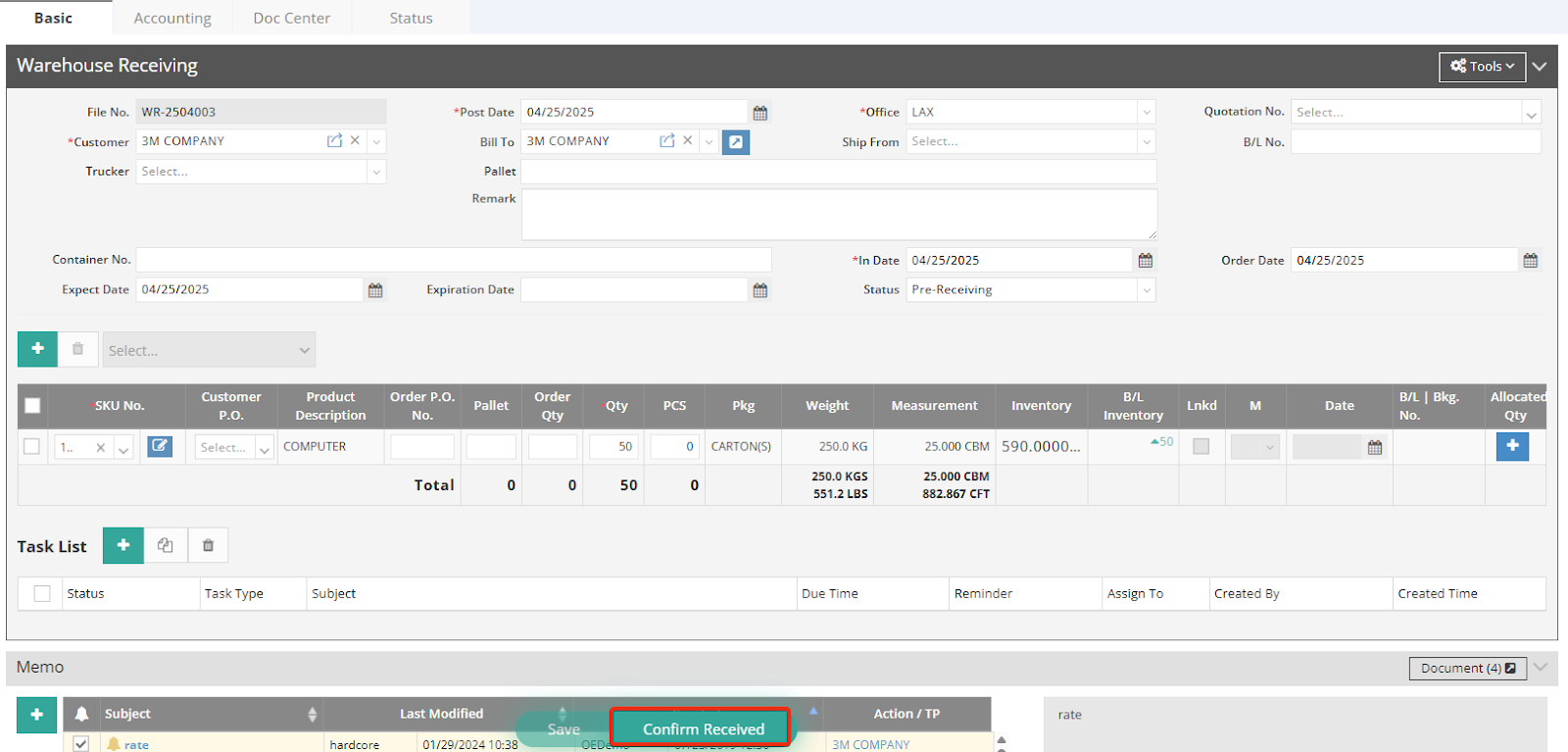Open the Office LAX dropdown

coord(1146,113)
